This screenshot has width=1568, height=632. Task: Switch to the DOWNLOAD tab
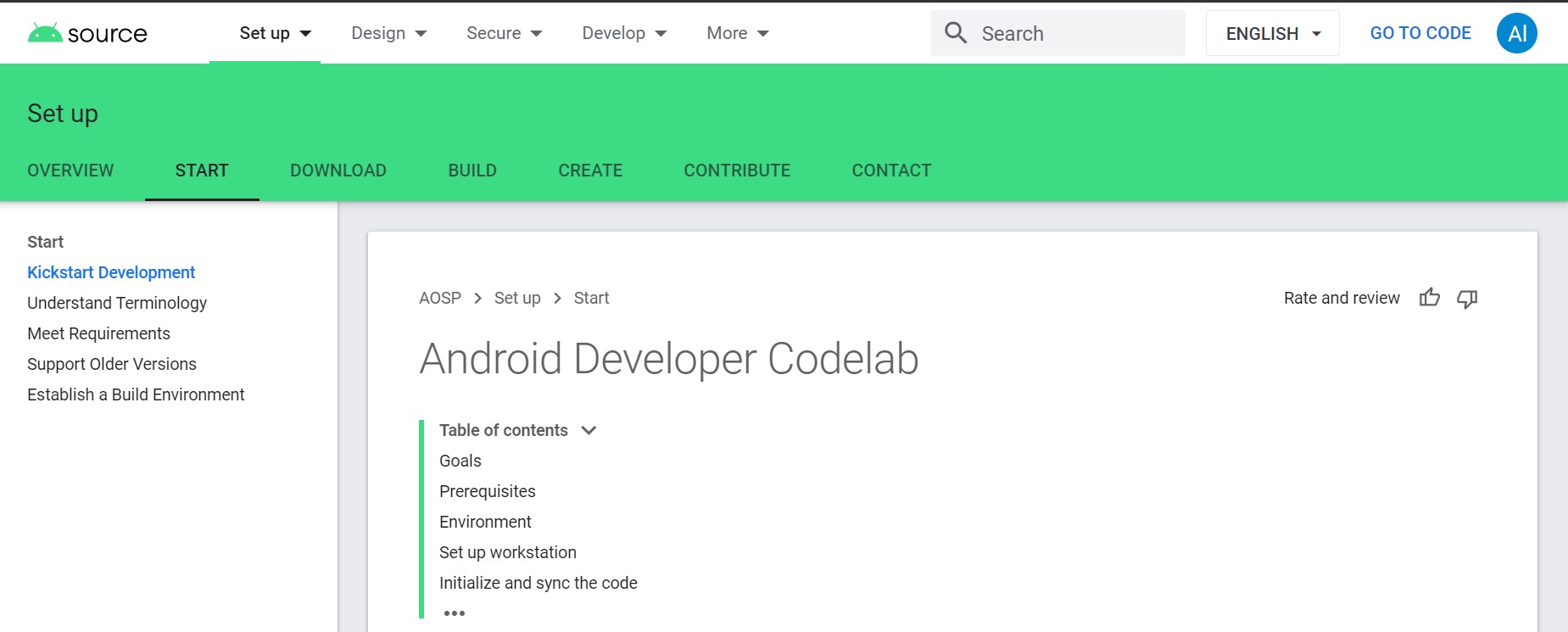pos(338,171)
